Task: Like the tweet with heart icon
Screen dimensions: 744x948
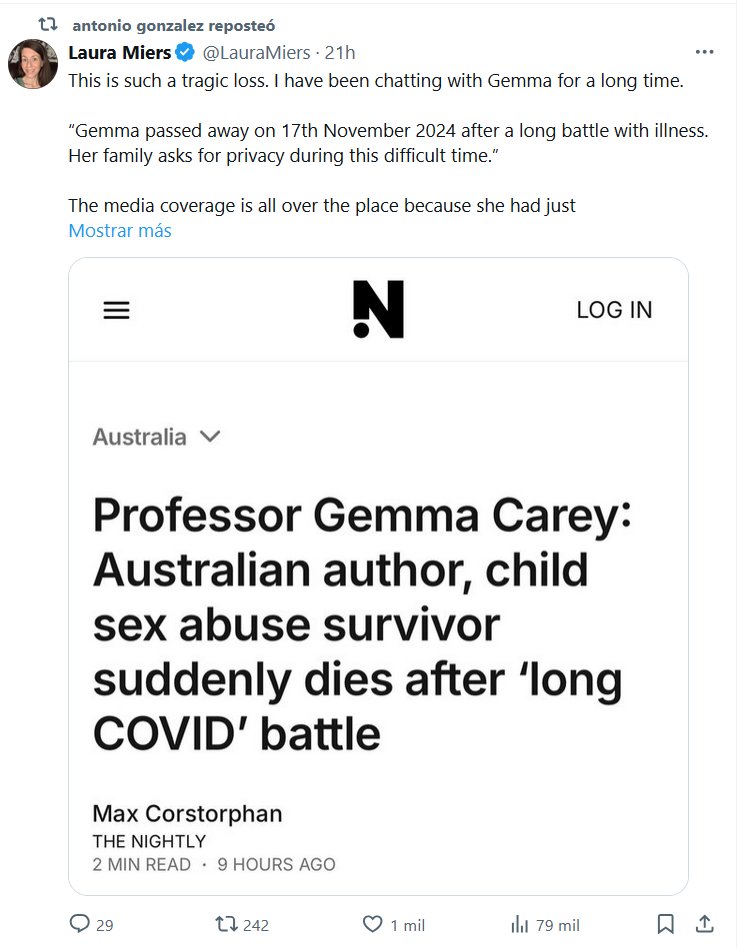Action: 372,925
